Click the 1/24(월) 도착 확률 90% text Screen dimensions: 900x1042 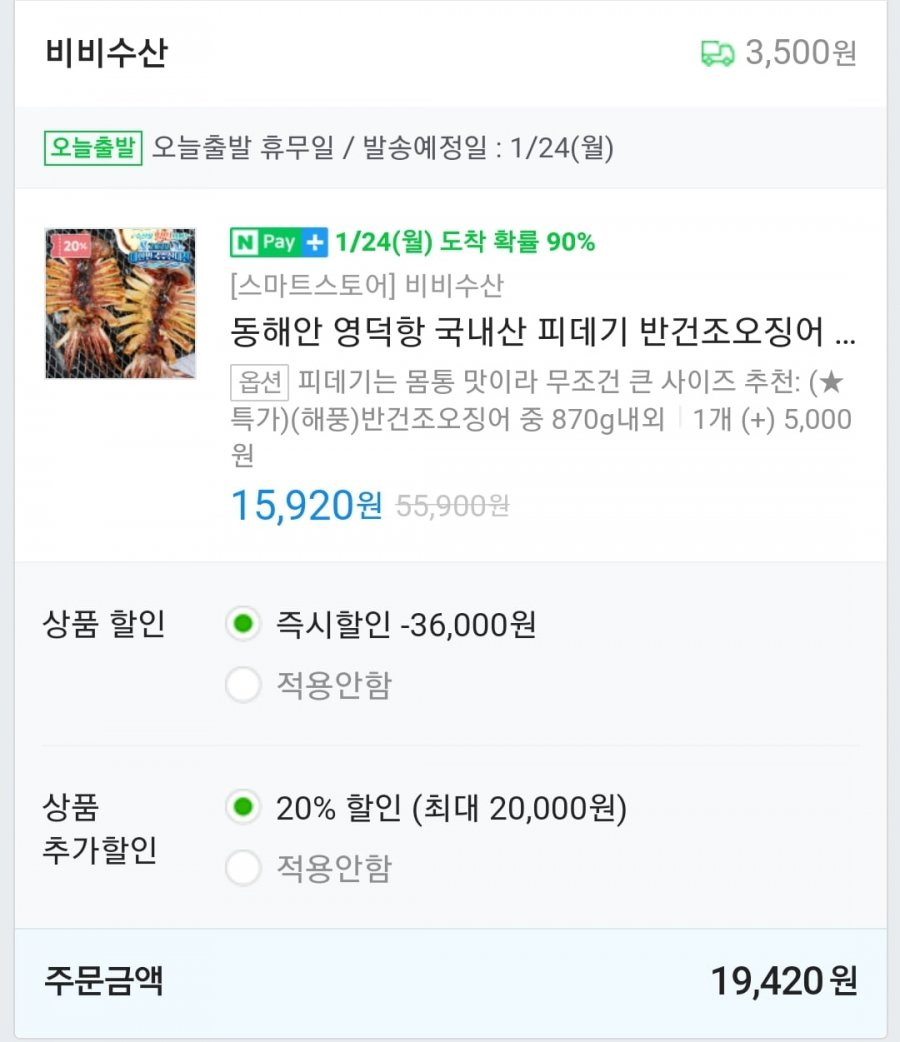(465, 242)
